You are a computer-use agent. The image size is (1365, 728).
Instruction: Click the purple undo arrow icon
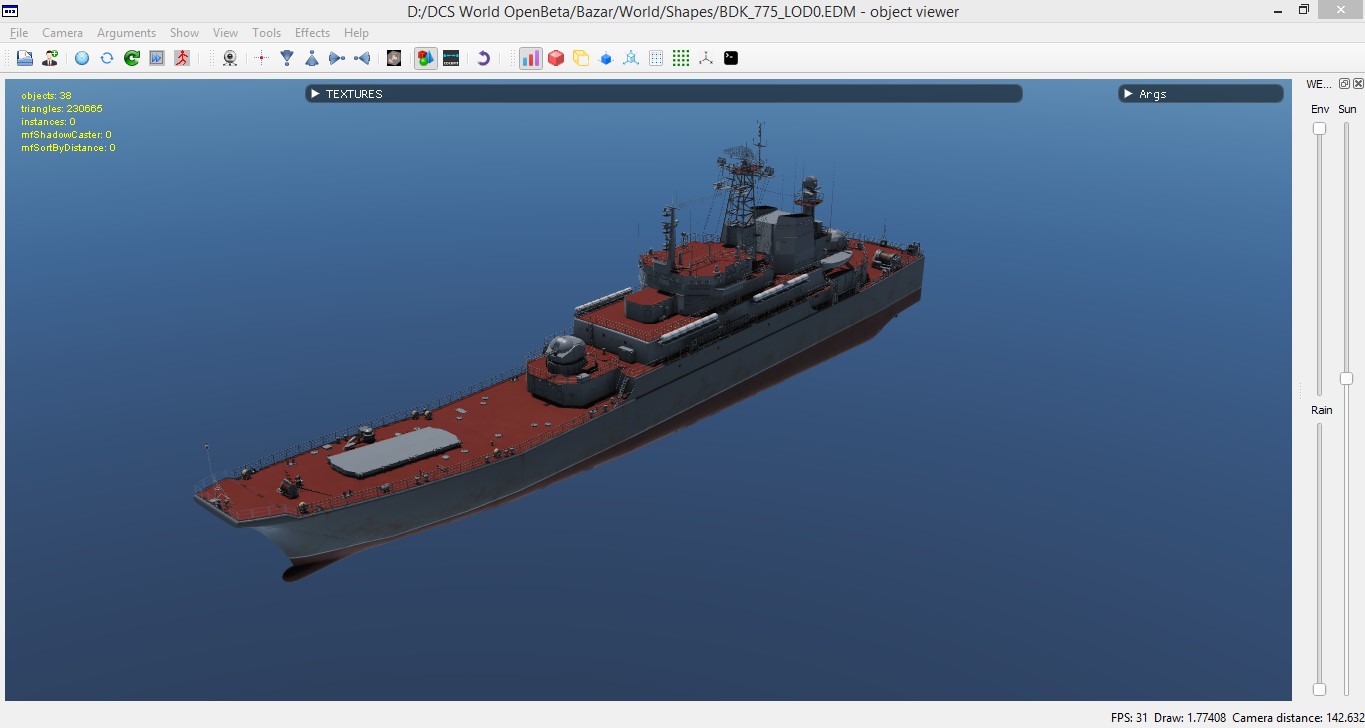483,58
